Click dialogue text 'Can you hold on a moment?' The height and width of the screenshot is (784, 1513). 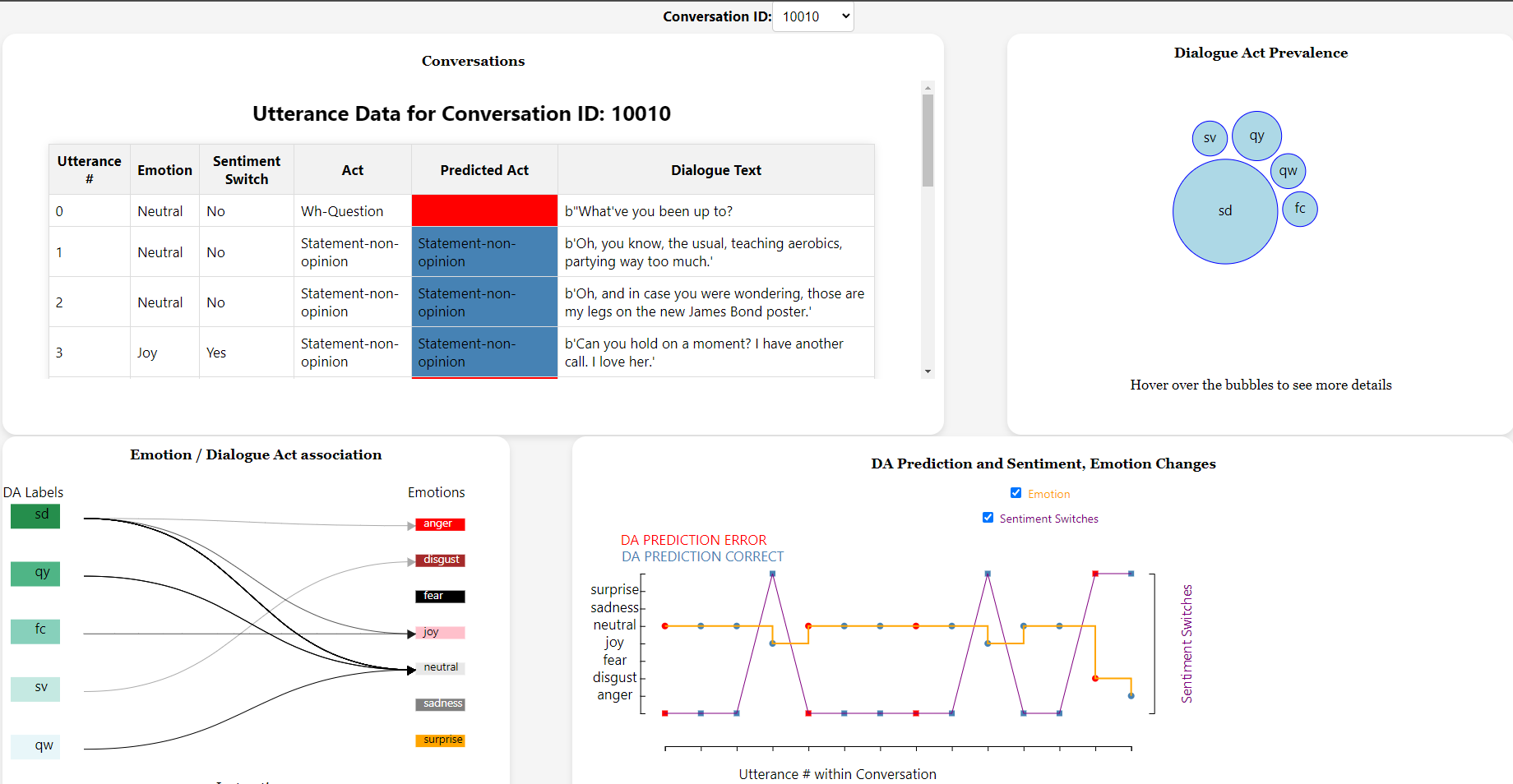[704, 353]
